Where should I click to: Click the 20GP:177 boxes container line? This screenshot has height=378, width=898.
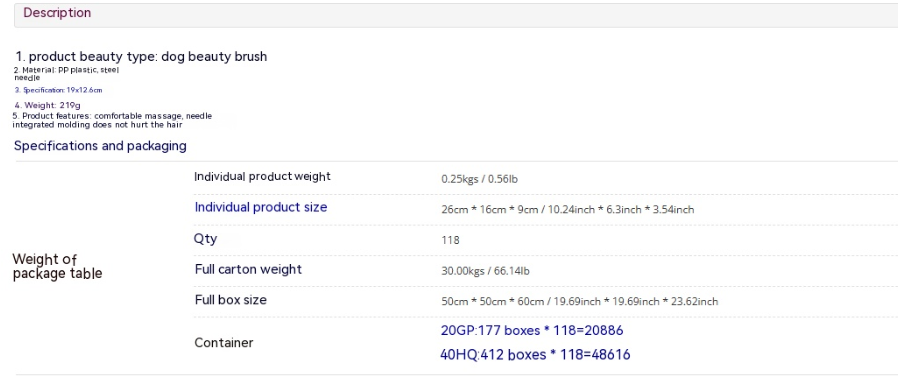pos(532,330)
